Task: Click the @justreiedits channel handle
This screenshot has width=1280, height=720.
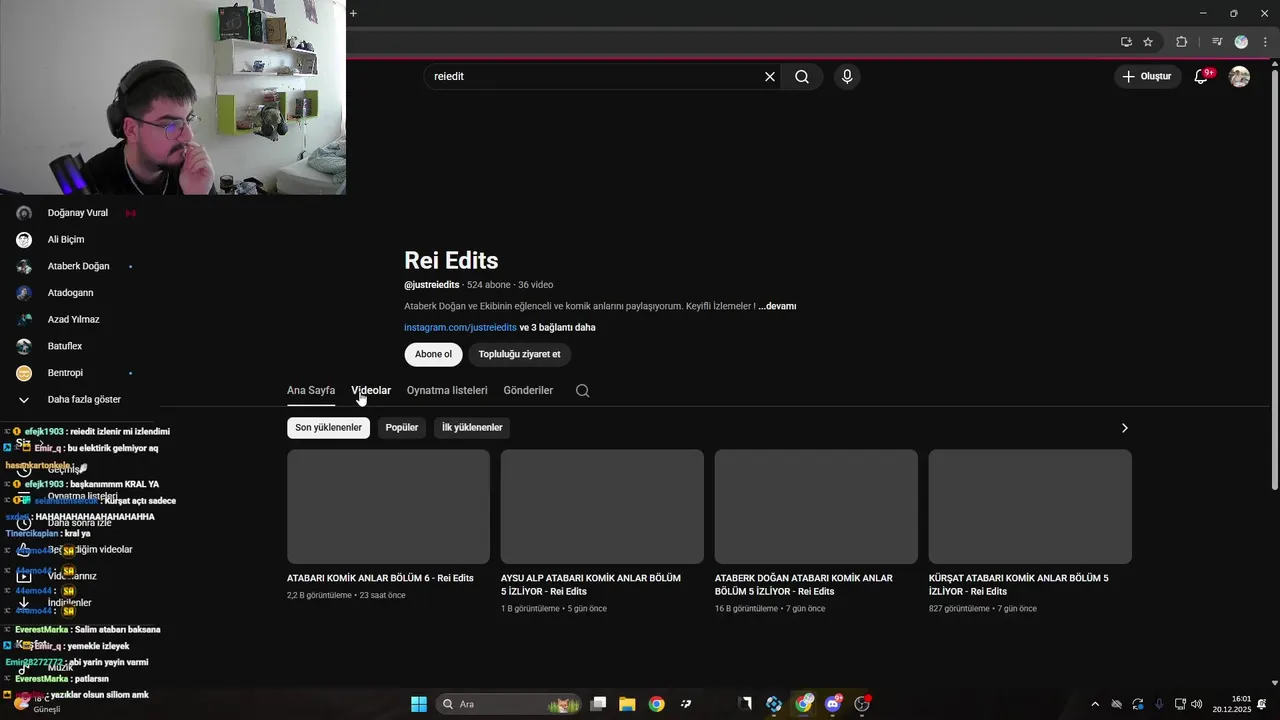Action: 432,285
